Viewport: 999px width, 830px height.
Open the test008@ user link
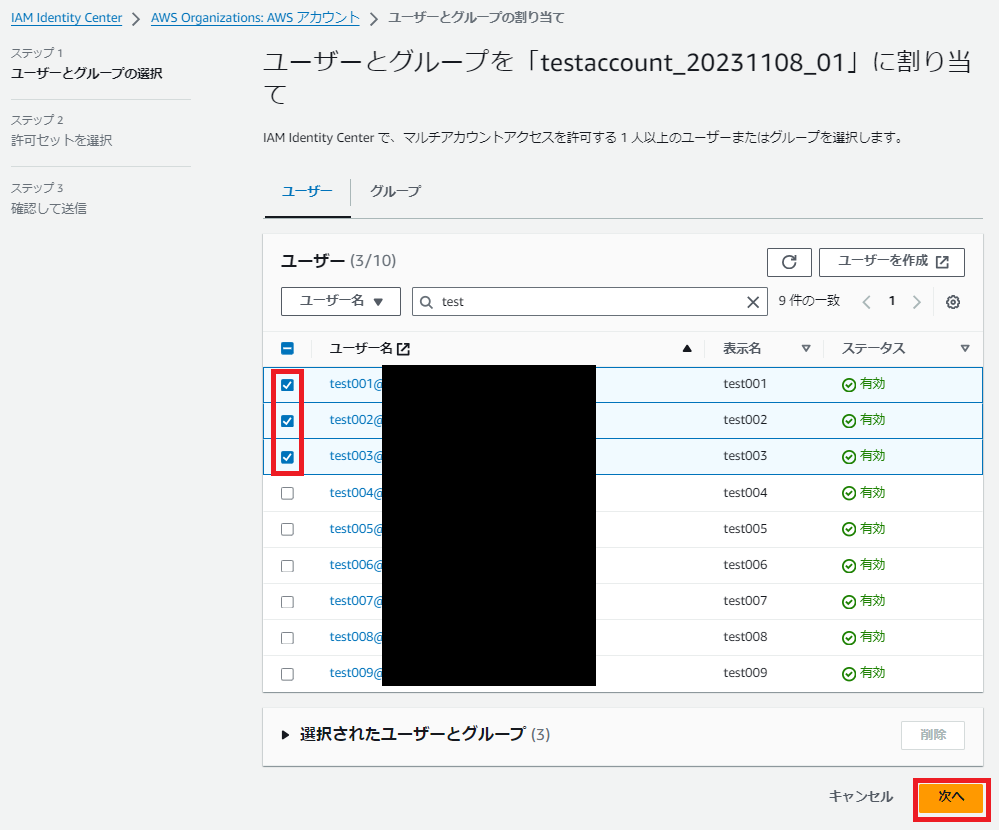[356, 637]
